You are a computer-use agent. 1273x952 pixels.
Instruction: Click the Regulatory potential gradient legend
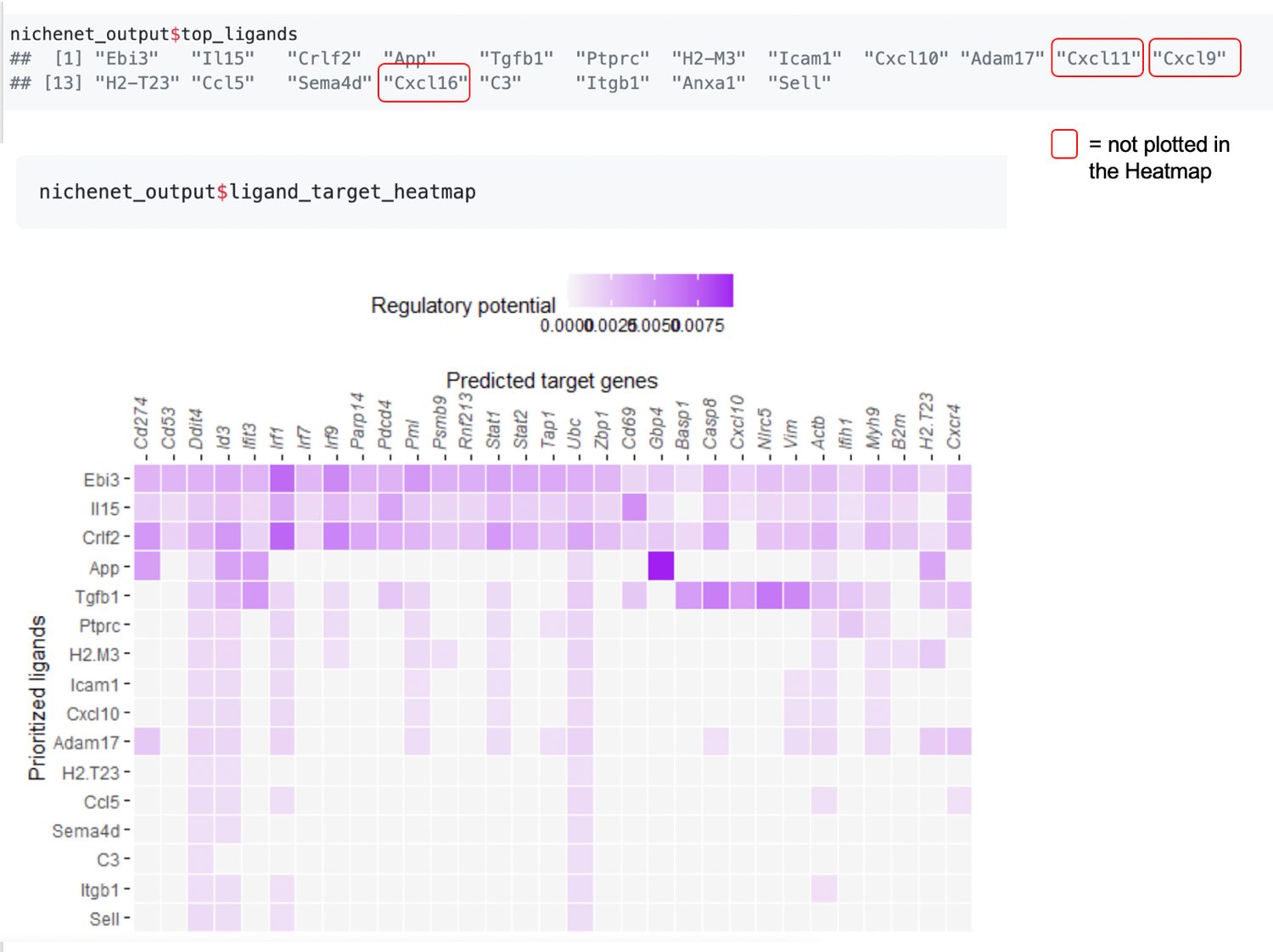649,290
